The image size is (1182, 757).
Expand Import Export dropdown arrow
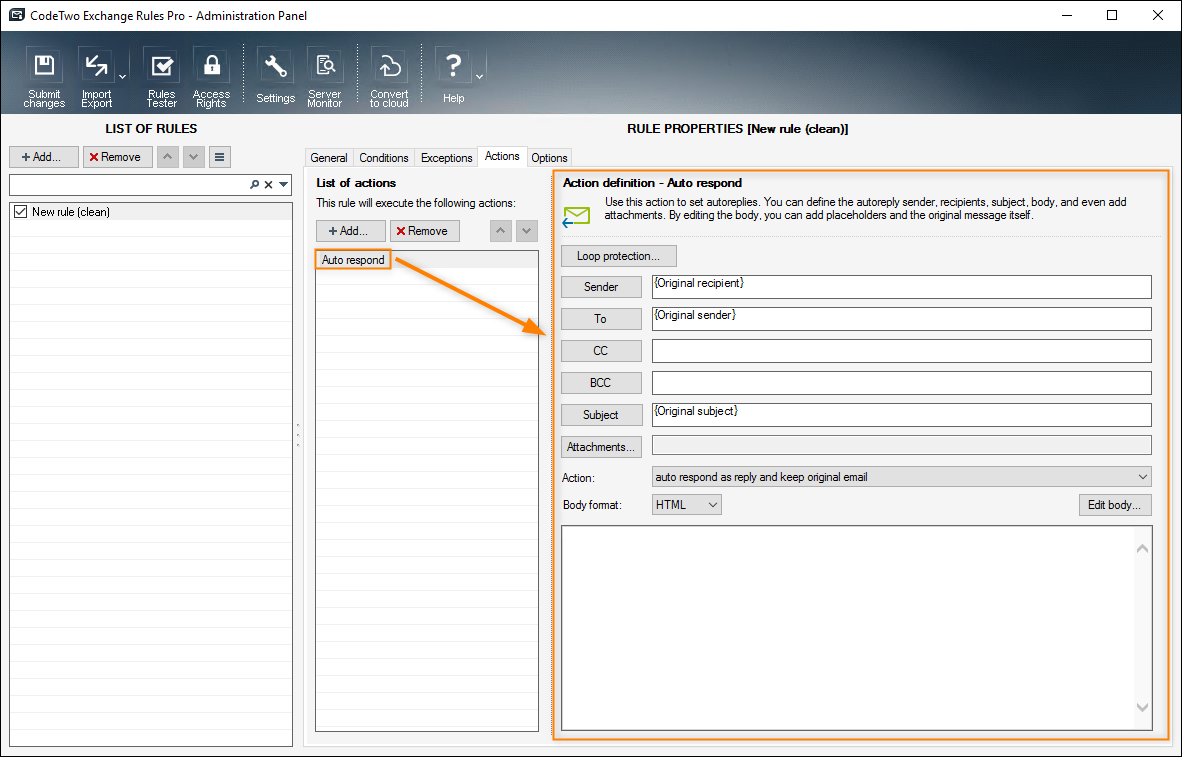[x=123, y=77]
